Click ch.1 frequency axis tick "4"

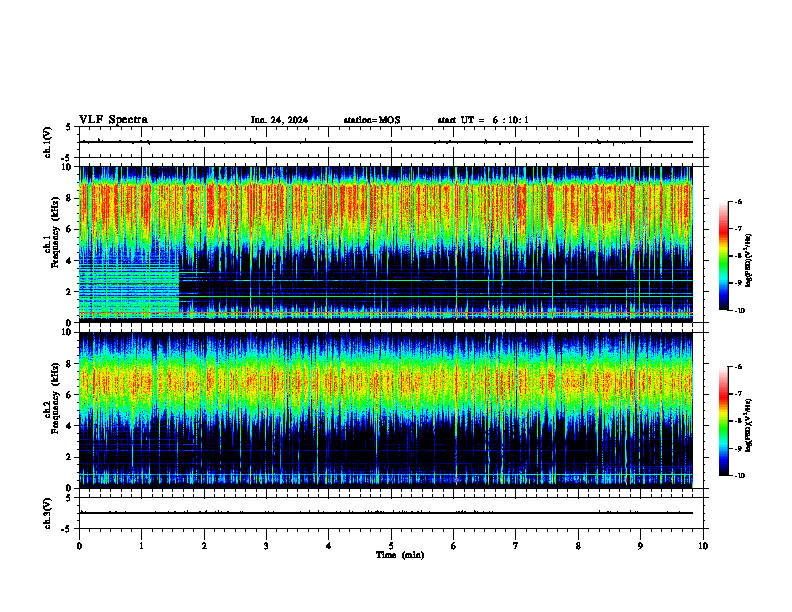pyautogui.click(x=69, y=261)
